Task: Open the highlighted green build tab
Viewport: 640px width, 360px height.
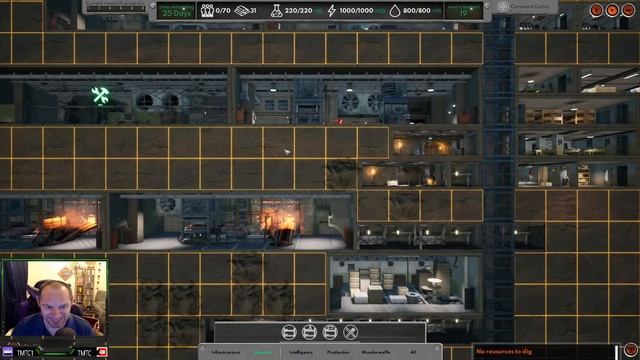Action: coord(263,352)
